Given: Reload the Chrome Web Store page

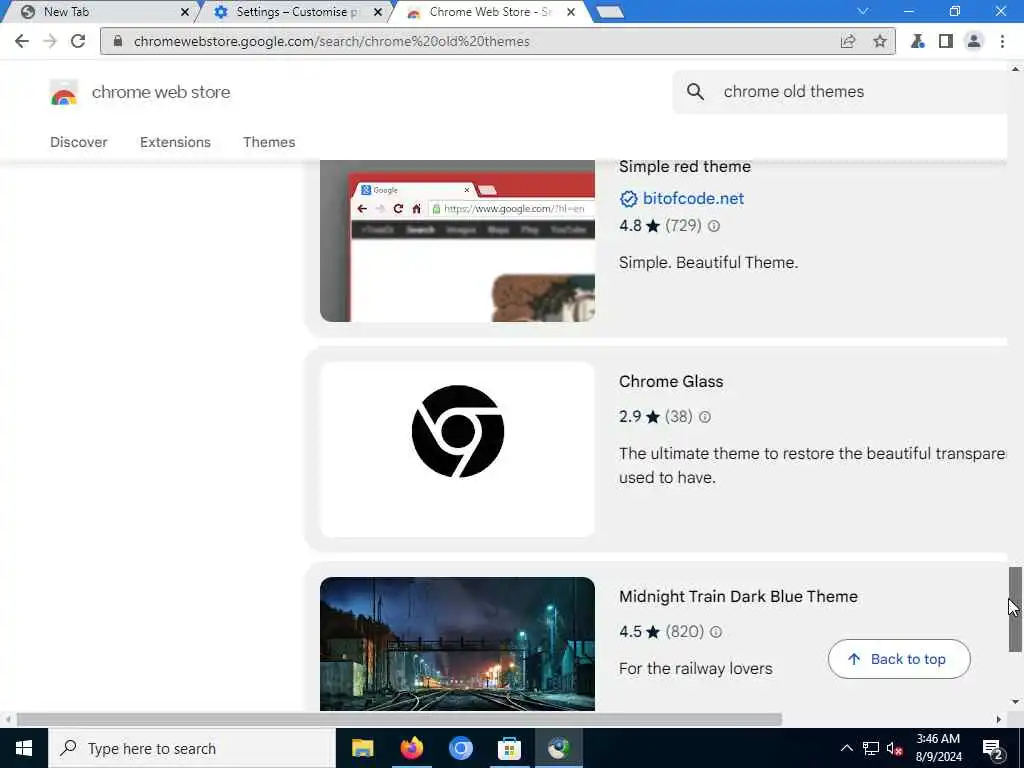Looking at the screenshot, I should pyautogui.click(x=78, y=41).
